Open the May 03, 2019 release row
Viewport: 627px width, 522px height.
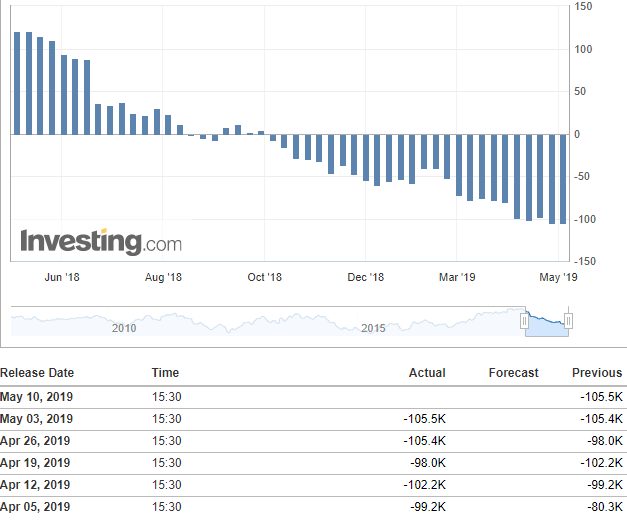pyautogui.click(x=37, y=419)
